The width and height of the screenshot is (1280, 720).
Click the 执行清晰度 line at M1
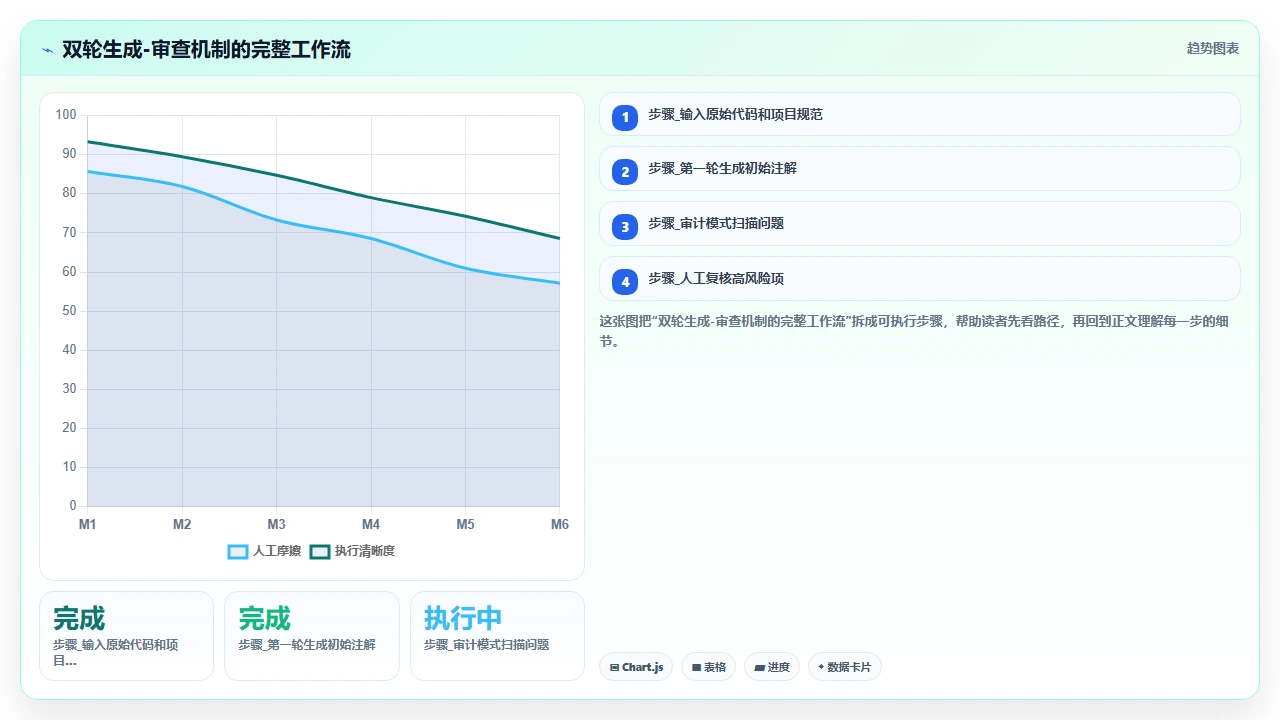point(88,141)
